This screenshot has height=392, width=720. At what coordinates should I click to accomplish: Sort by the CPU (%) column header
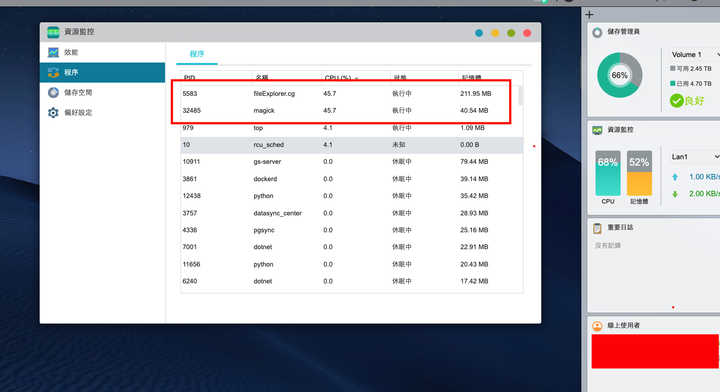(x=356, y=77)
